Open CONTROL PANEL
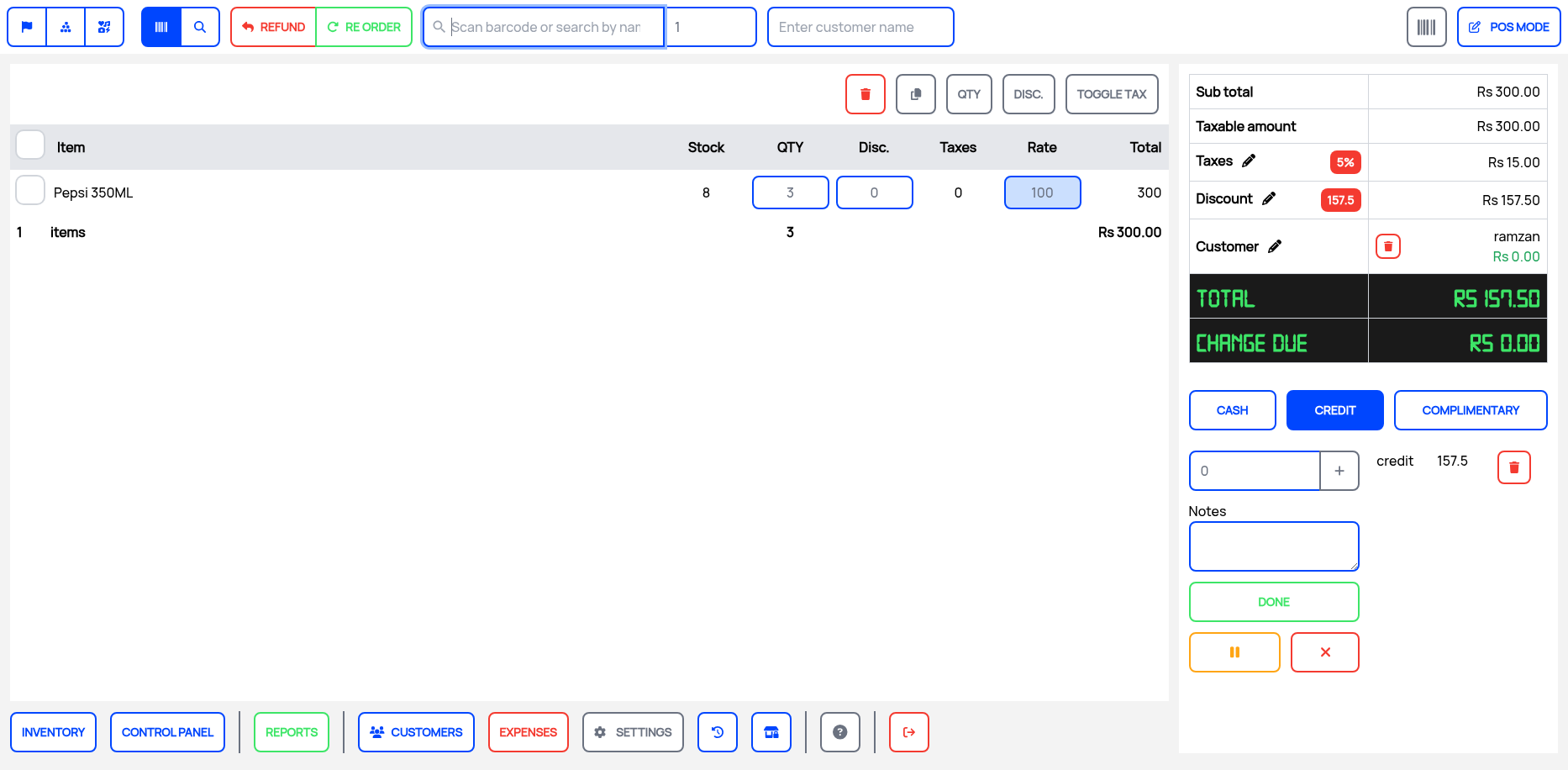This screenshot has width=1568, height=770. click(x=167, y=732)
